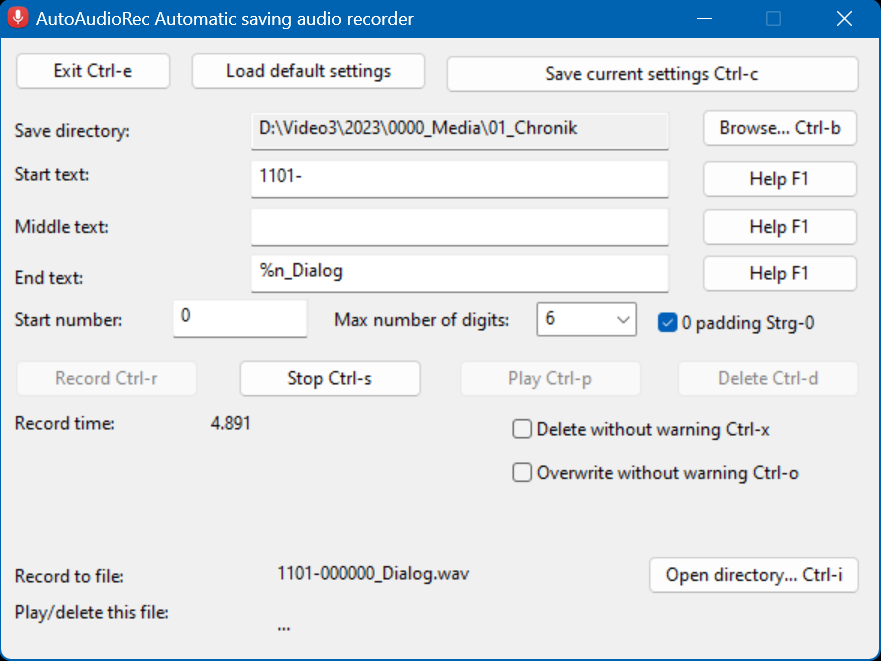Open Help F1 for Start text
881x661 pixels.
[780, 179]
